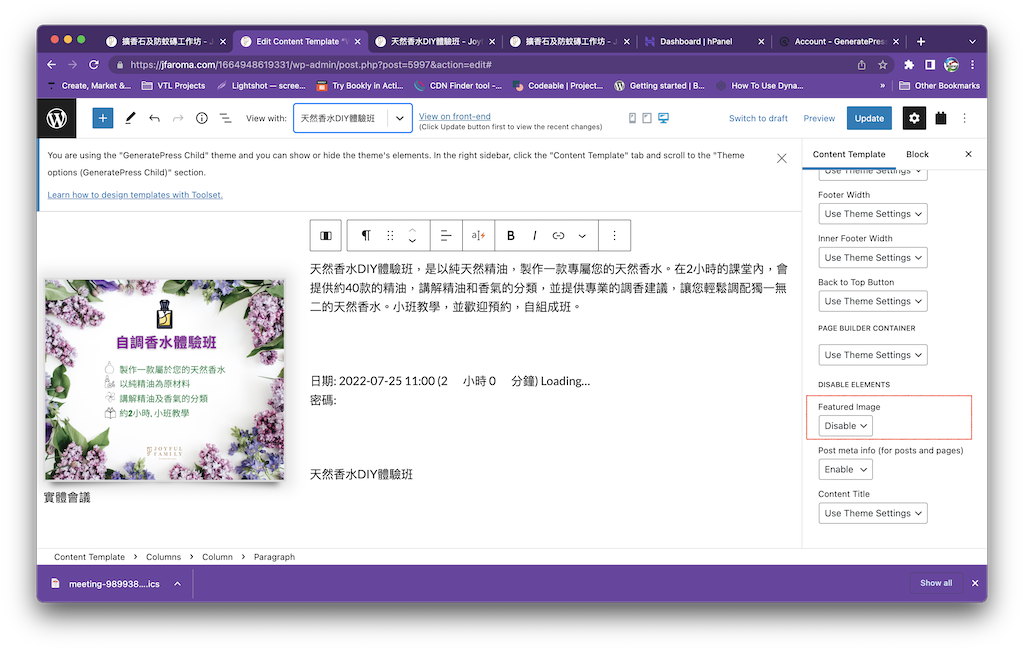Click the blue block inserter plus button
Viewport: 1024px width, 651px height.
coord(103,118)
